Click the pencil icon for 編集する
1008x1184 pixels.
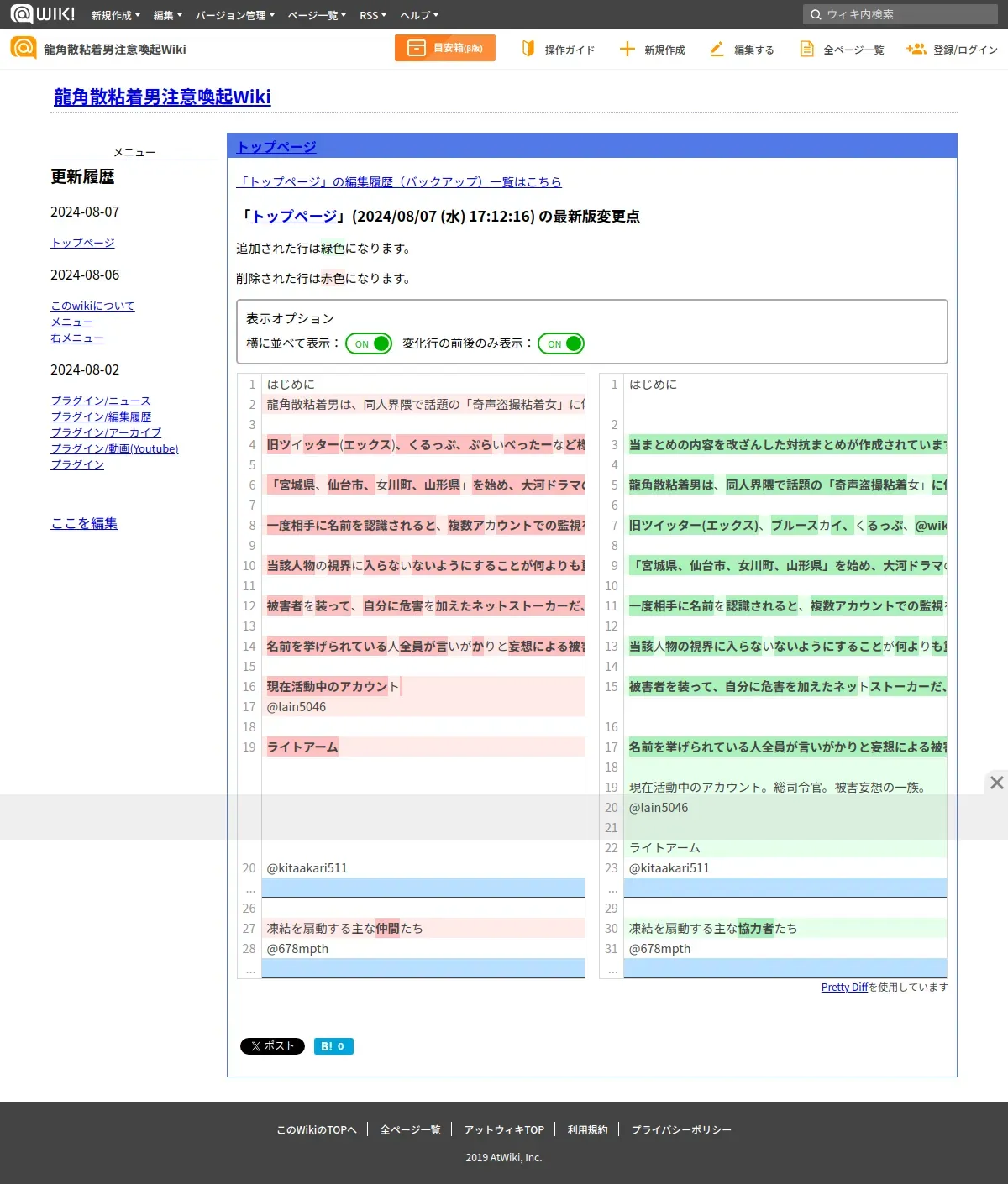click(717, 49)
